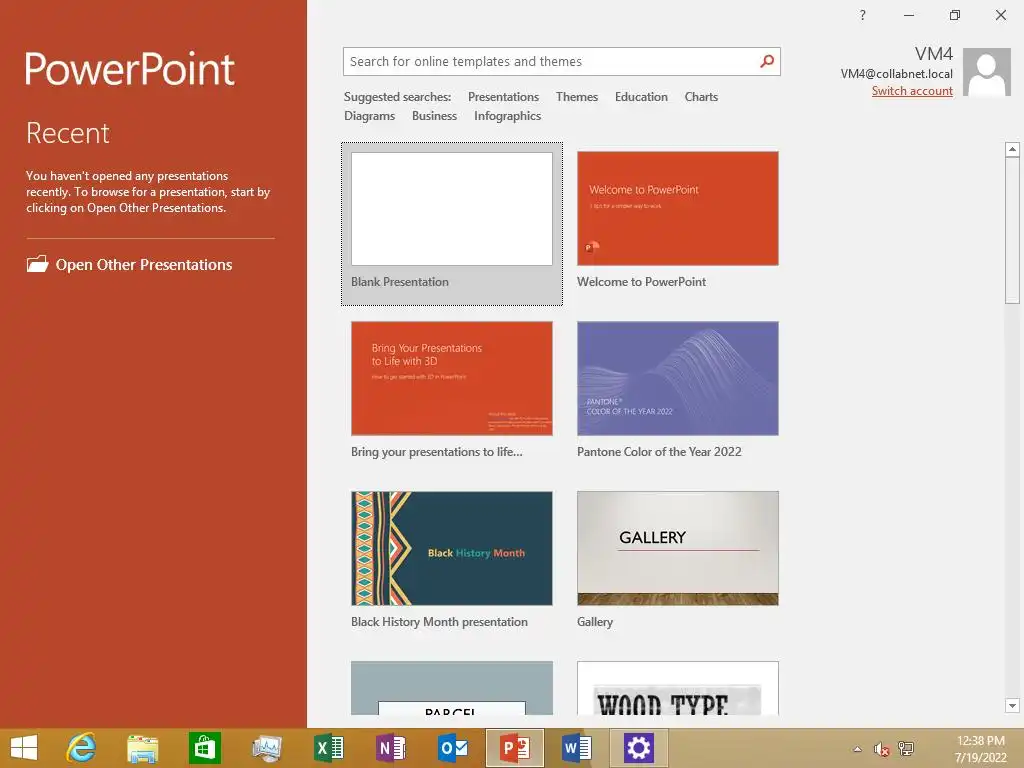Launch Internet Explorer from the taskbar
The width and height of the screenshot is (1024, 768).
coord(82,748)
